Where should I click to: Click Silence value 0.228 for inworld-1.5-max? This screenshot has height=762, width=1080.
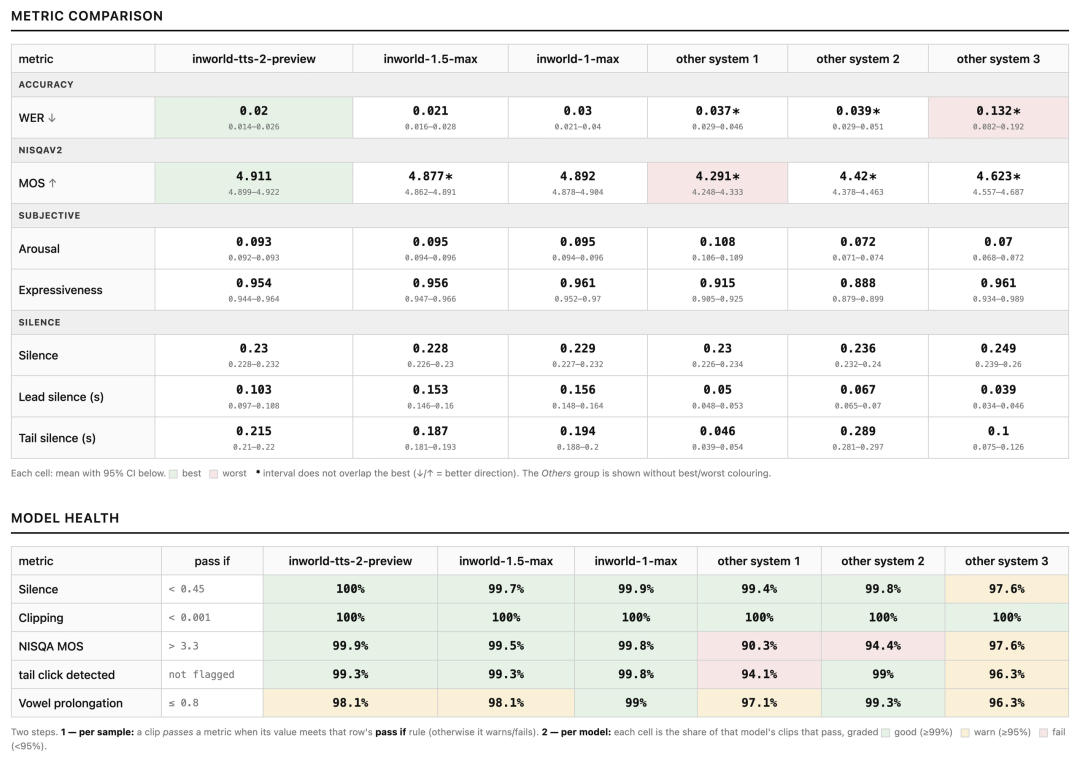[430, 349]
